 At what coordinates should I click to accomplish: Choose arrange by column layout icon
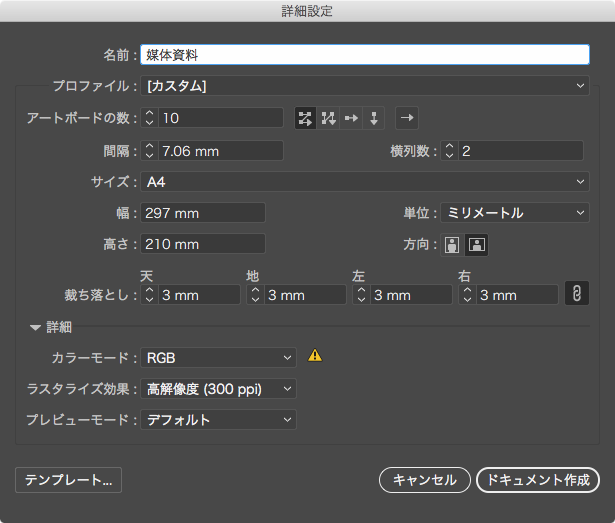click(374, 119)
